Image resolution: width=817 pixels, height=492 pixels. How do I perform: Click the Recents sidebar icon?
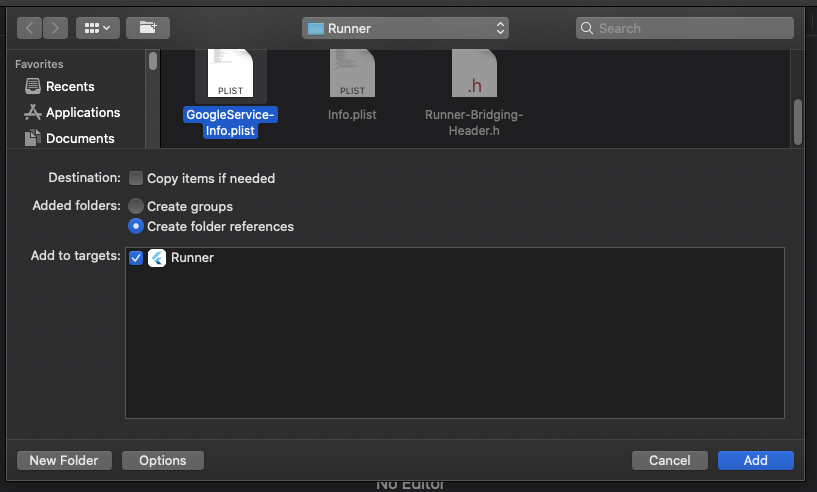pos(33,86)
